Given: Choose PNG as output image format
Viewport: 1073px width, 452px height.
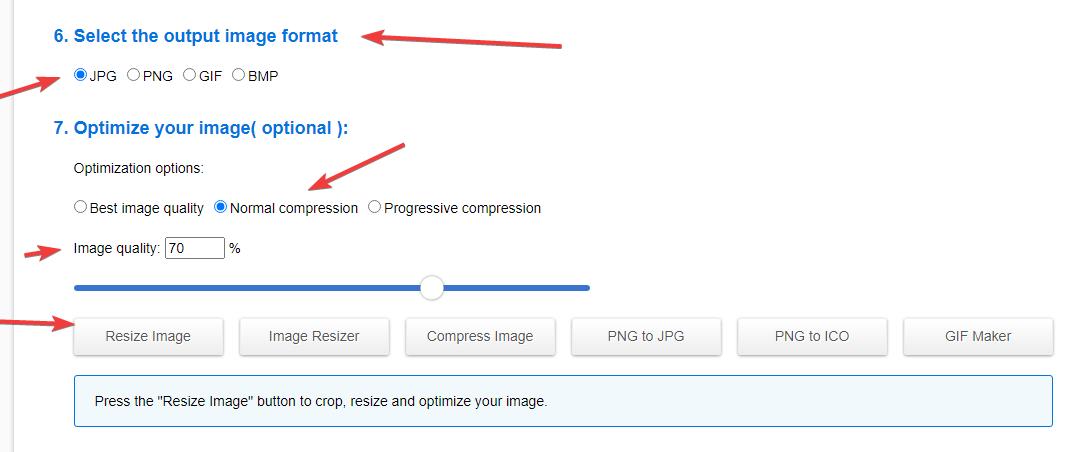Looking at the screenshot, I should [133, 75].
